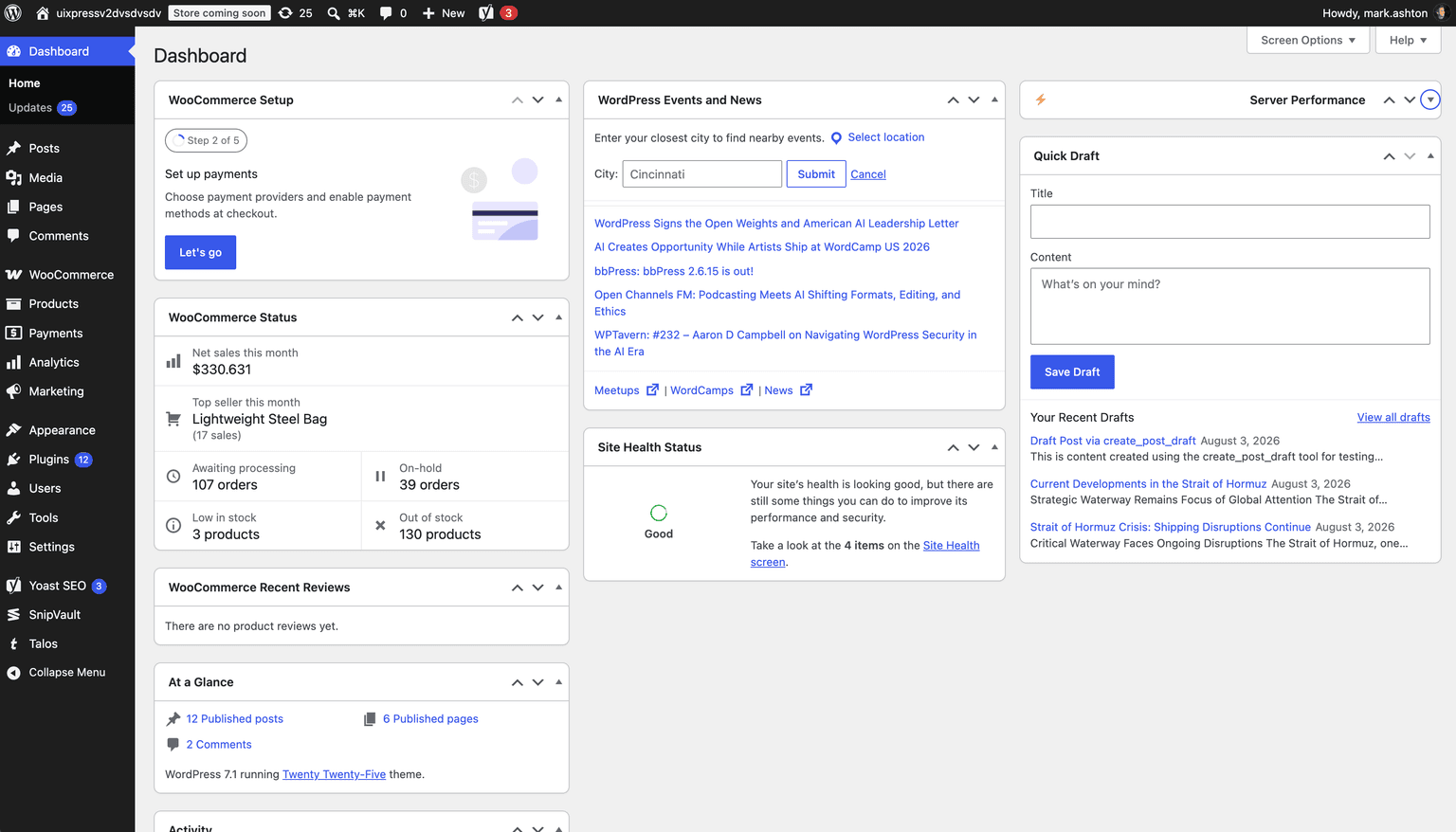Click the Collapse Menu arrow icon

click(x=13, y=673)
